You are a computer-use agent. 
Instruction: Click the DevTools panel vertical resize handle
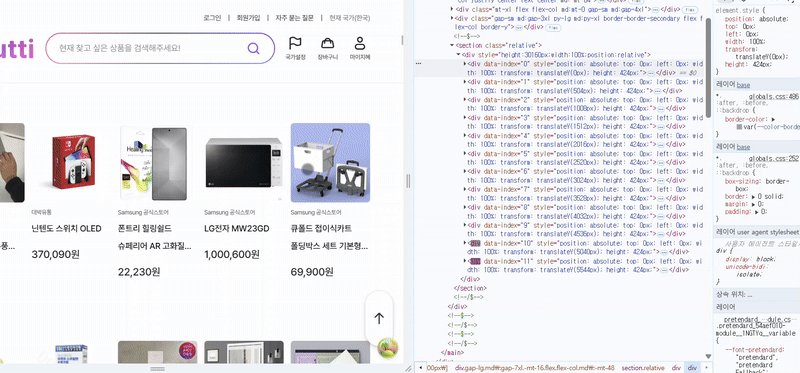[x=408, y=181]
